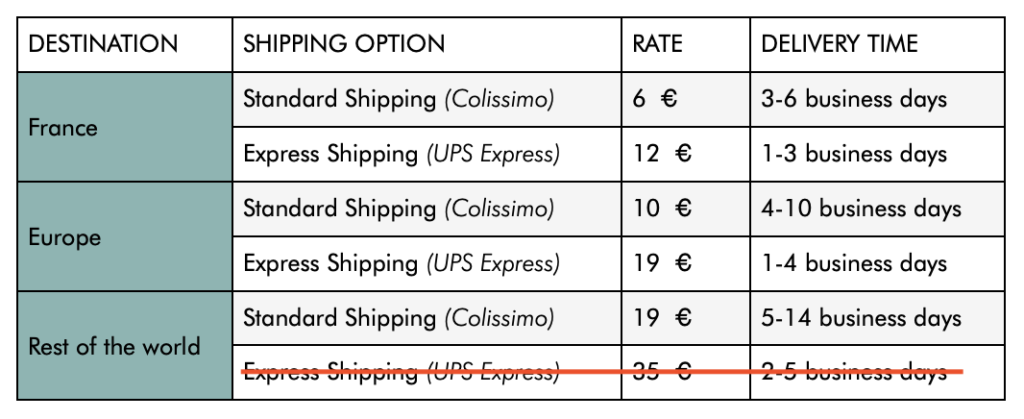
Task: Click the SHIPPING OPTION column header
Action: [x=426, y=44]
